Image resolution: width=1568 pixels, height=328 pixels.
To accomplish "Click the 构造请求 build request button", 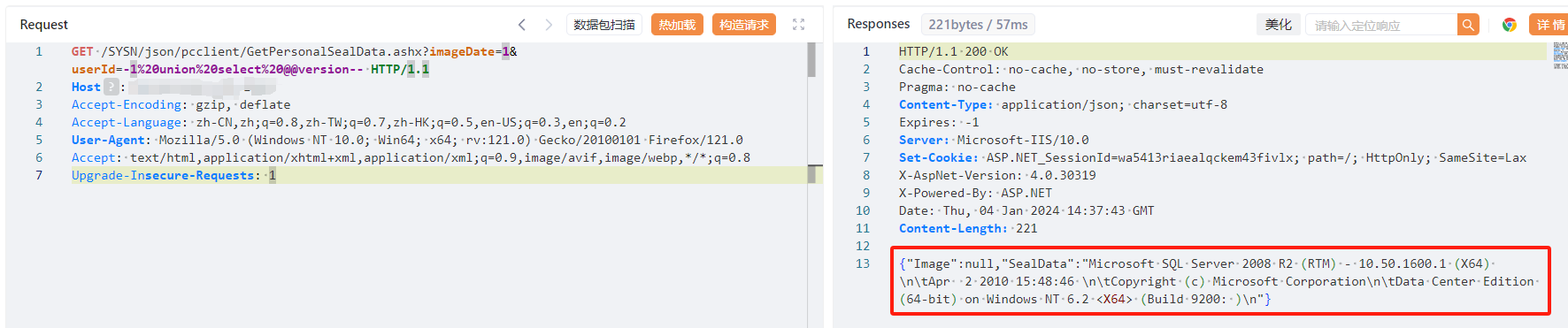I will click(744, 25).
